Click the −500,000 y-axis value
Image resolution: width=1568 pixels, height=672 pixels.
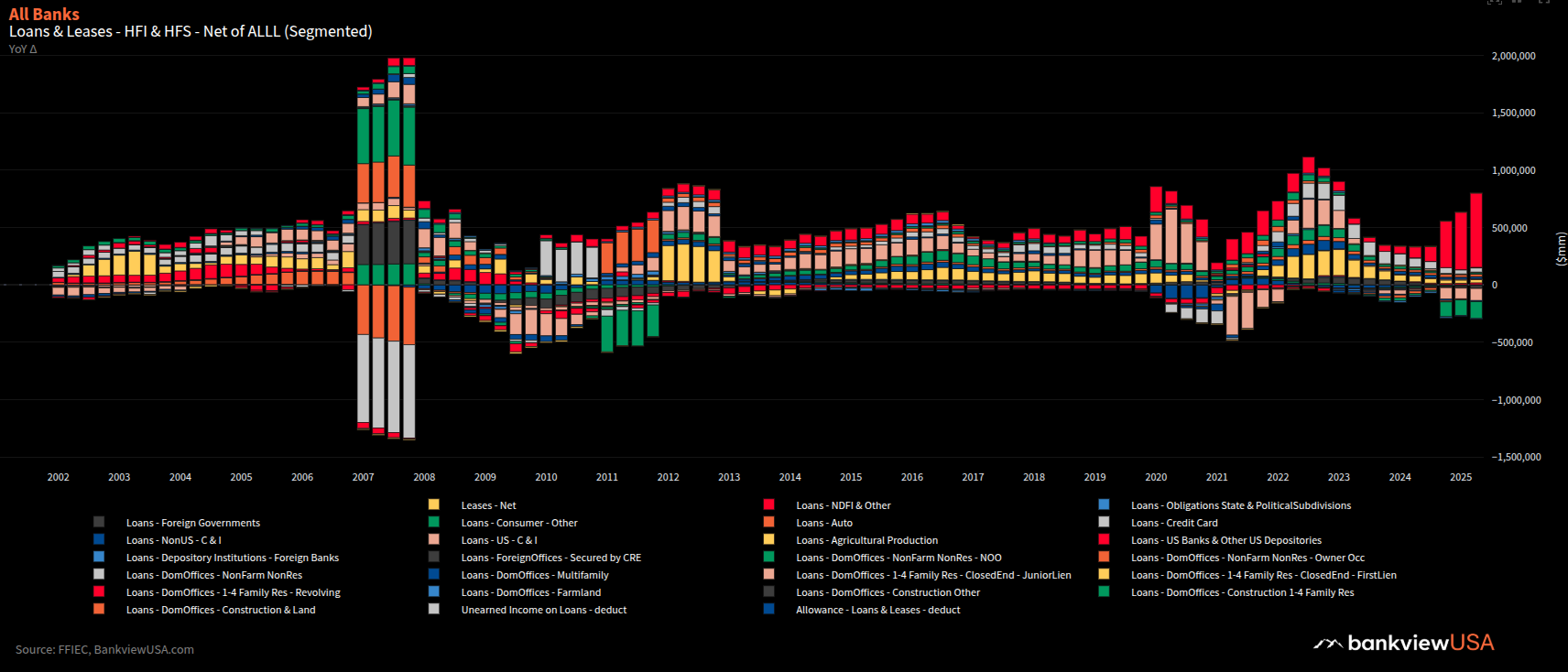(1512, 342)
